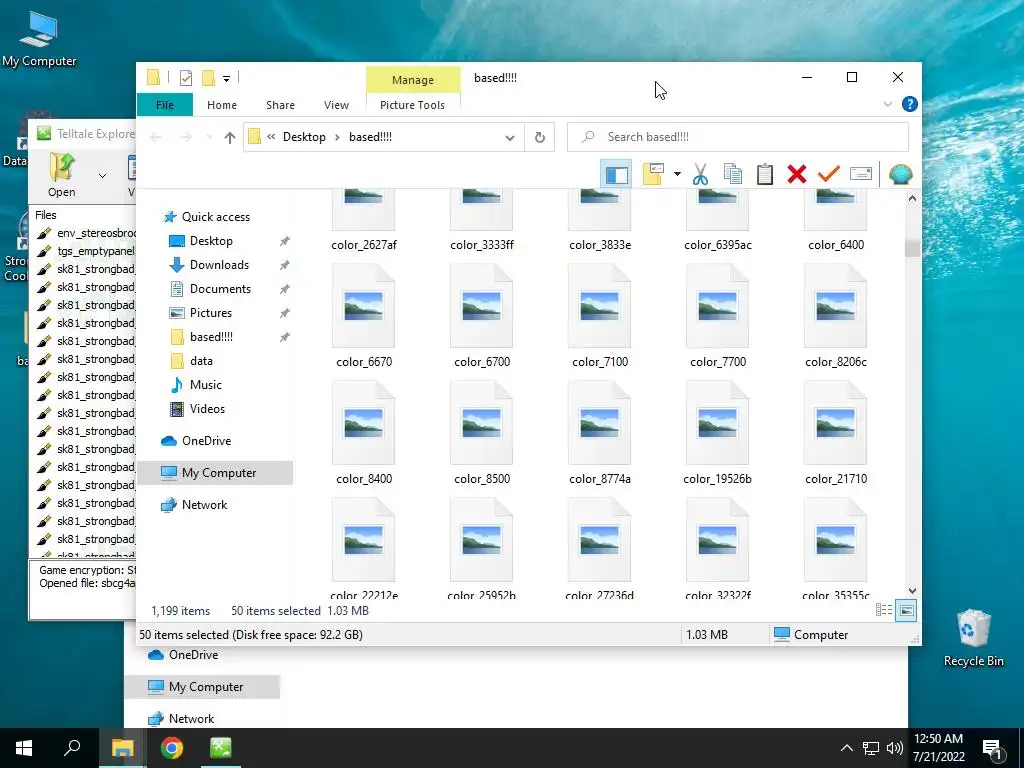
Task: Click the Properties checkmark quick access icon
Action: click(185, 78)
